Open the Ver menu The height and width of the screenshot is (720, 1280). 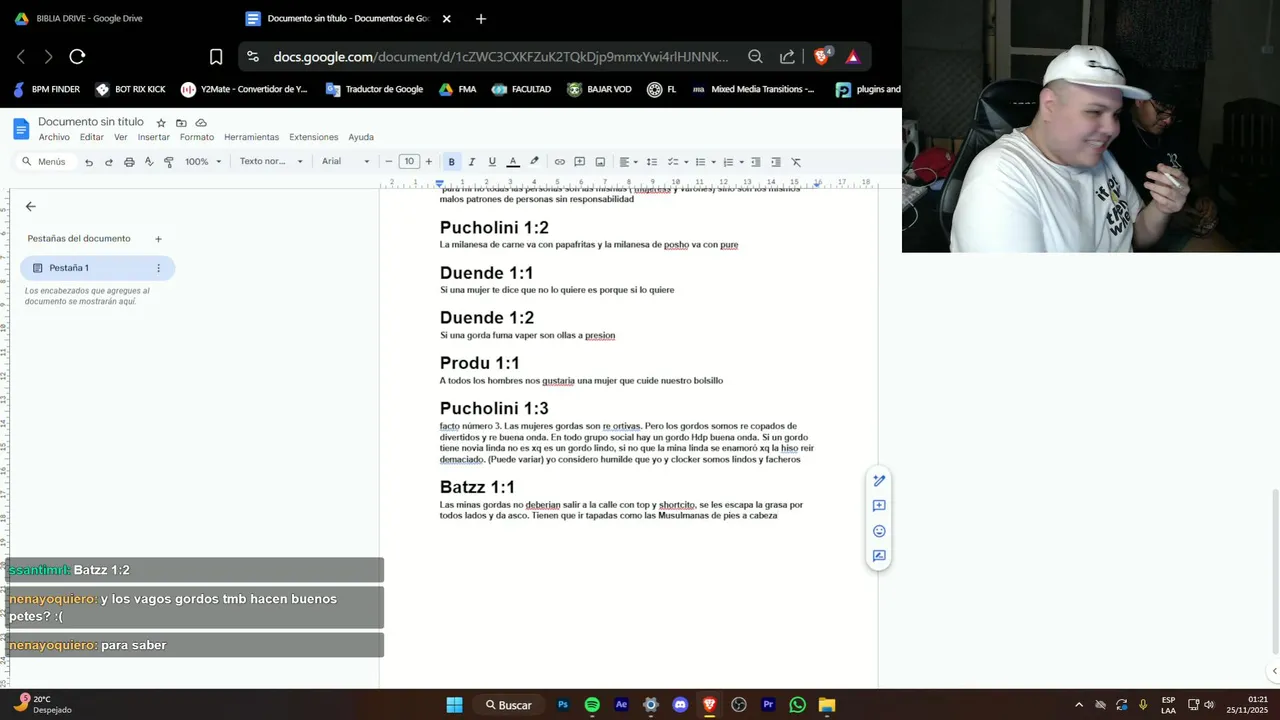coord(121,137)
